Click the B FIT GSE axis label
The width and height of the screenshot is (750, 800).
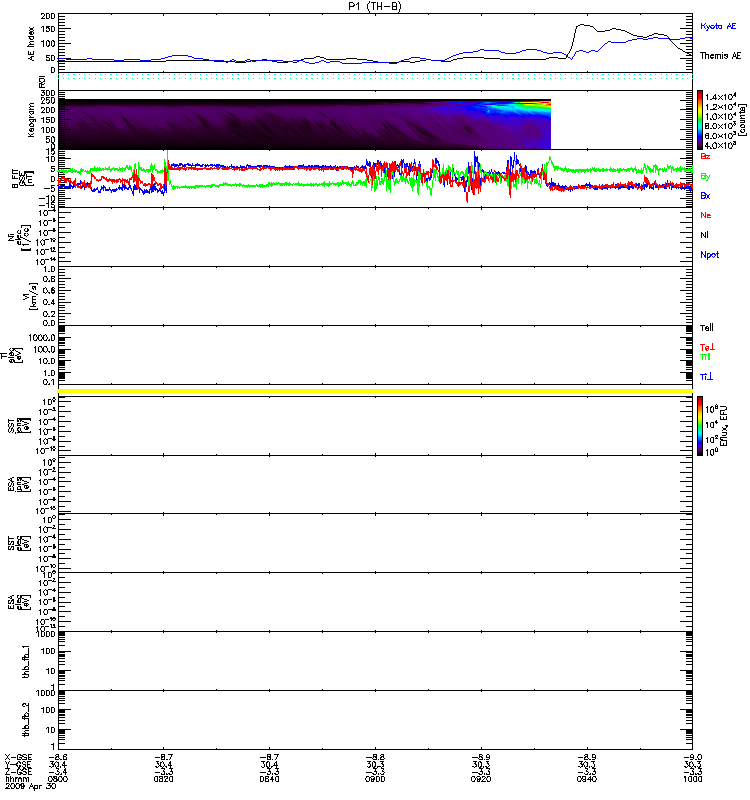point(21,179)
